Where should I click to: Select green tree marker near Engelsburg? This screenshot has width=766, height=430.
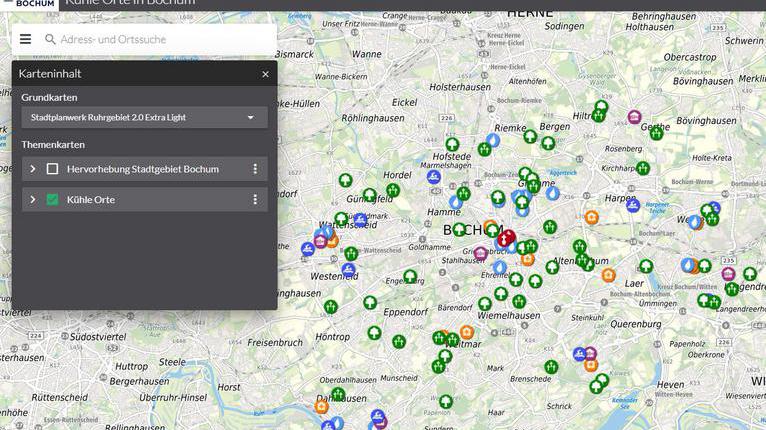coord(410,277)
